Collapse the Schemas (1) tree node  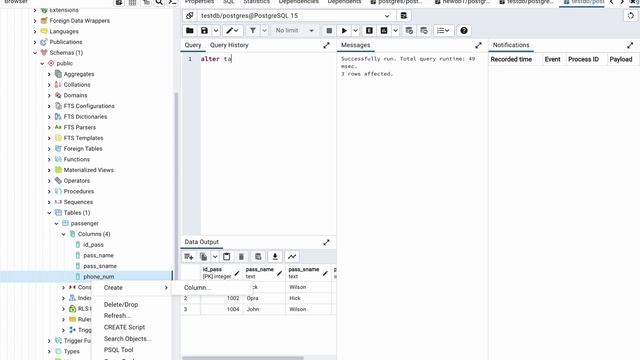[35, 53]
